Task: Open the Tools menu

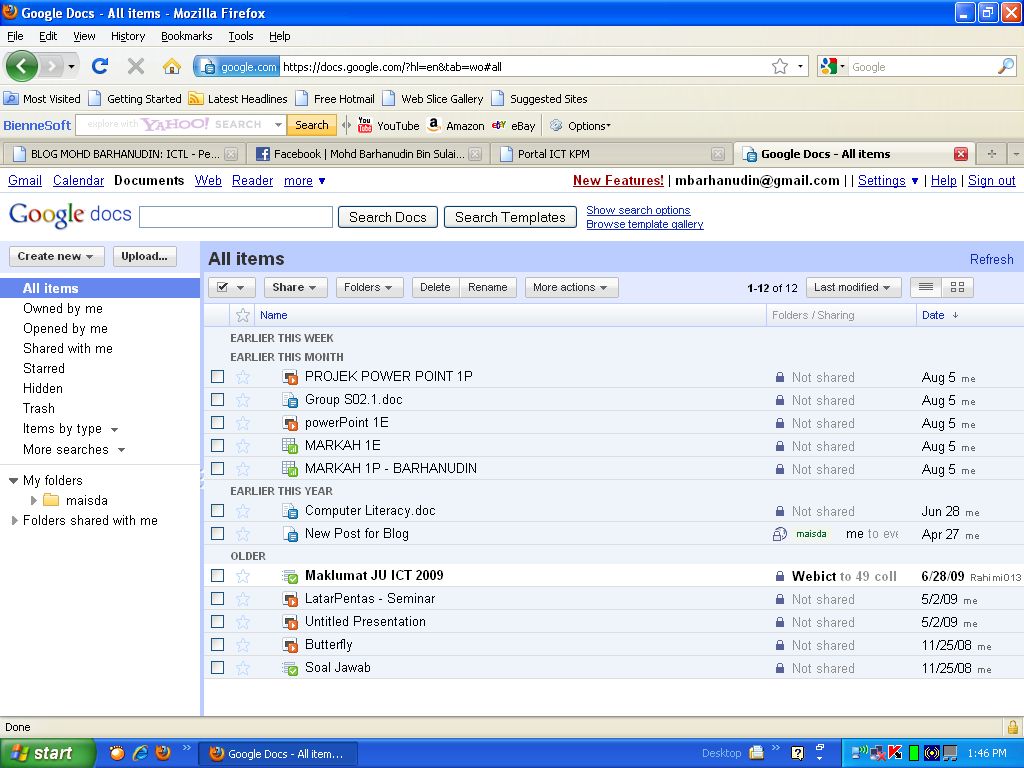Action: (x=240, y=36)
